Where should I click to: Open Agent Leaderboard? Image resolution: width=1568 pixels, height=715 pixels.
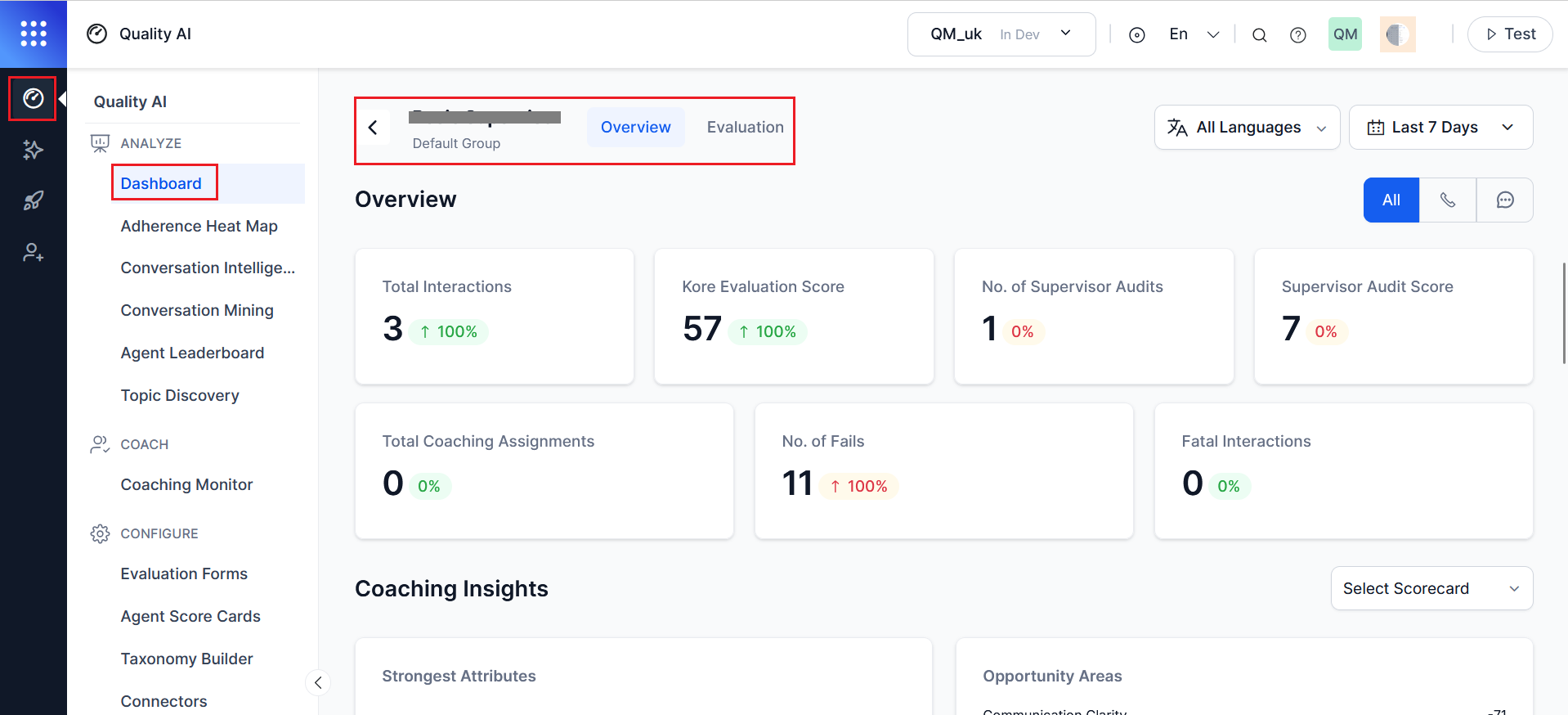[x=192, y=353]
